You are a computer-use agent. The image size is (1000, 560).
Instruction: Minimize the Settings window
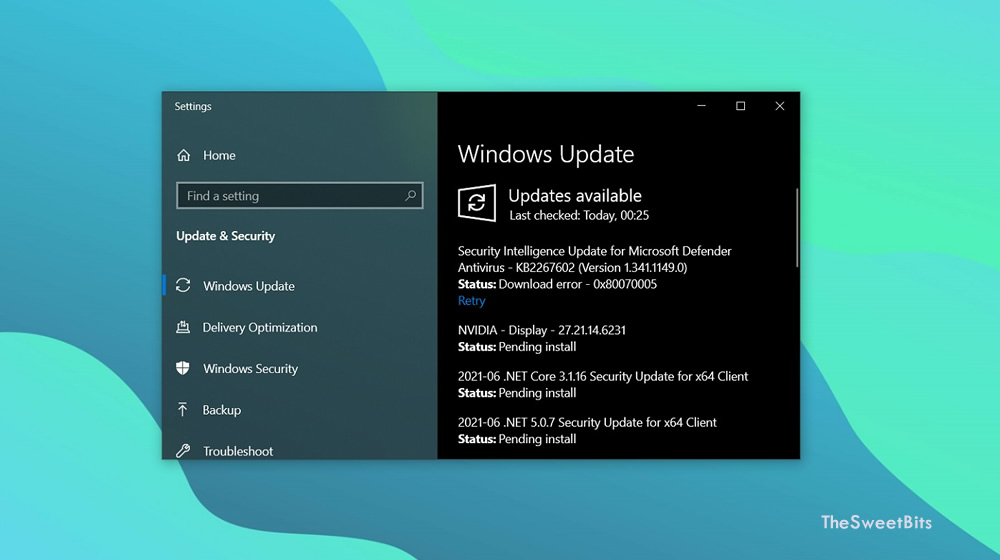(701, 106)
